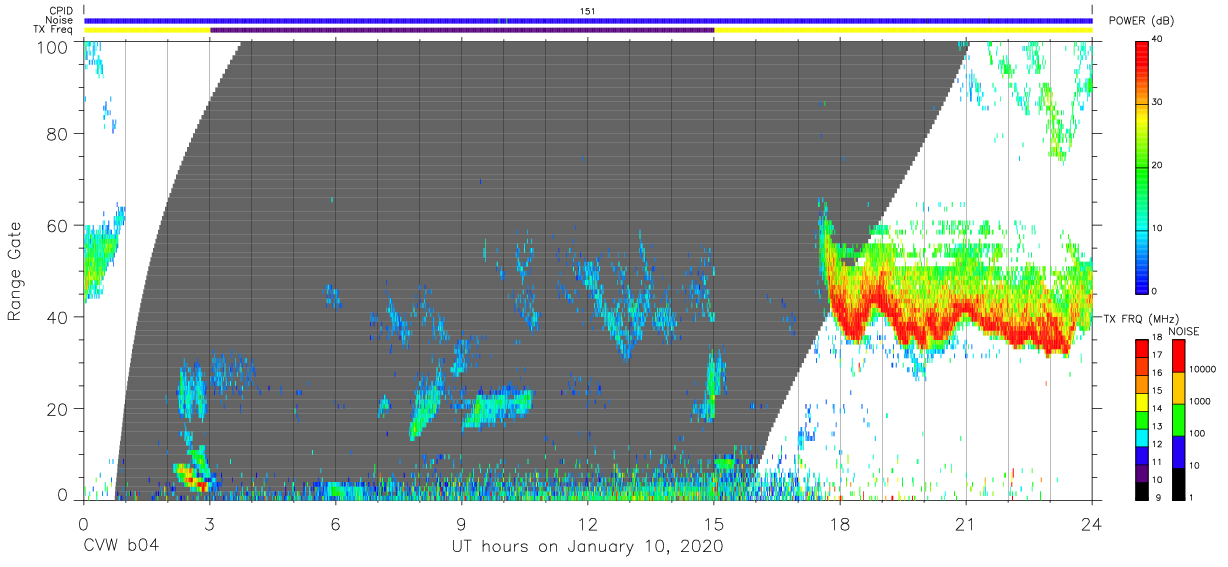The width and height of the screenshot is (1228, 567).
Task: Click the red-yellow echo patch near hour 3
Action: coord(193,476)
